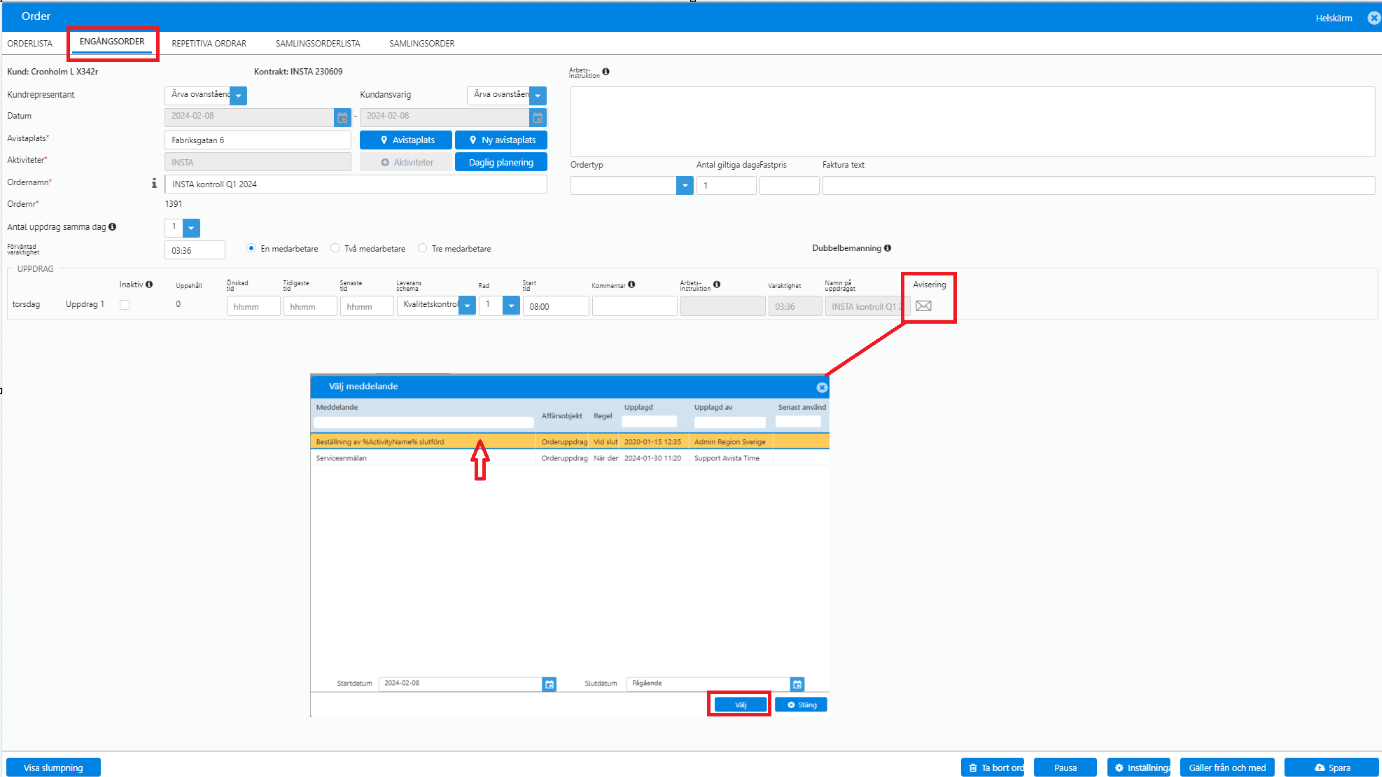
Task: Click the Meddelande filter field
Action: click(x=424, y=422)
